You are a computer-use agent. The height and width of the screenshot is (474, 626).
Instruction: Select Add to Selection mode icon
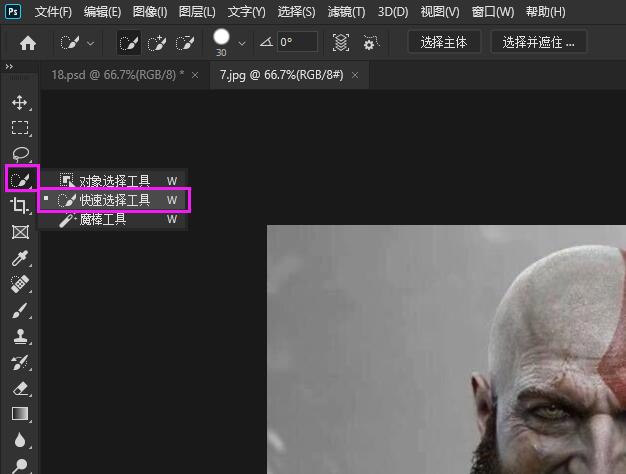pos(157,43)
